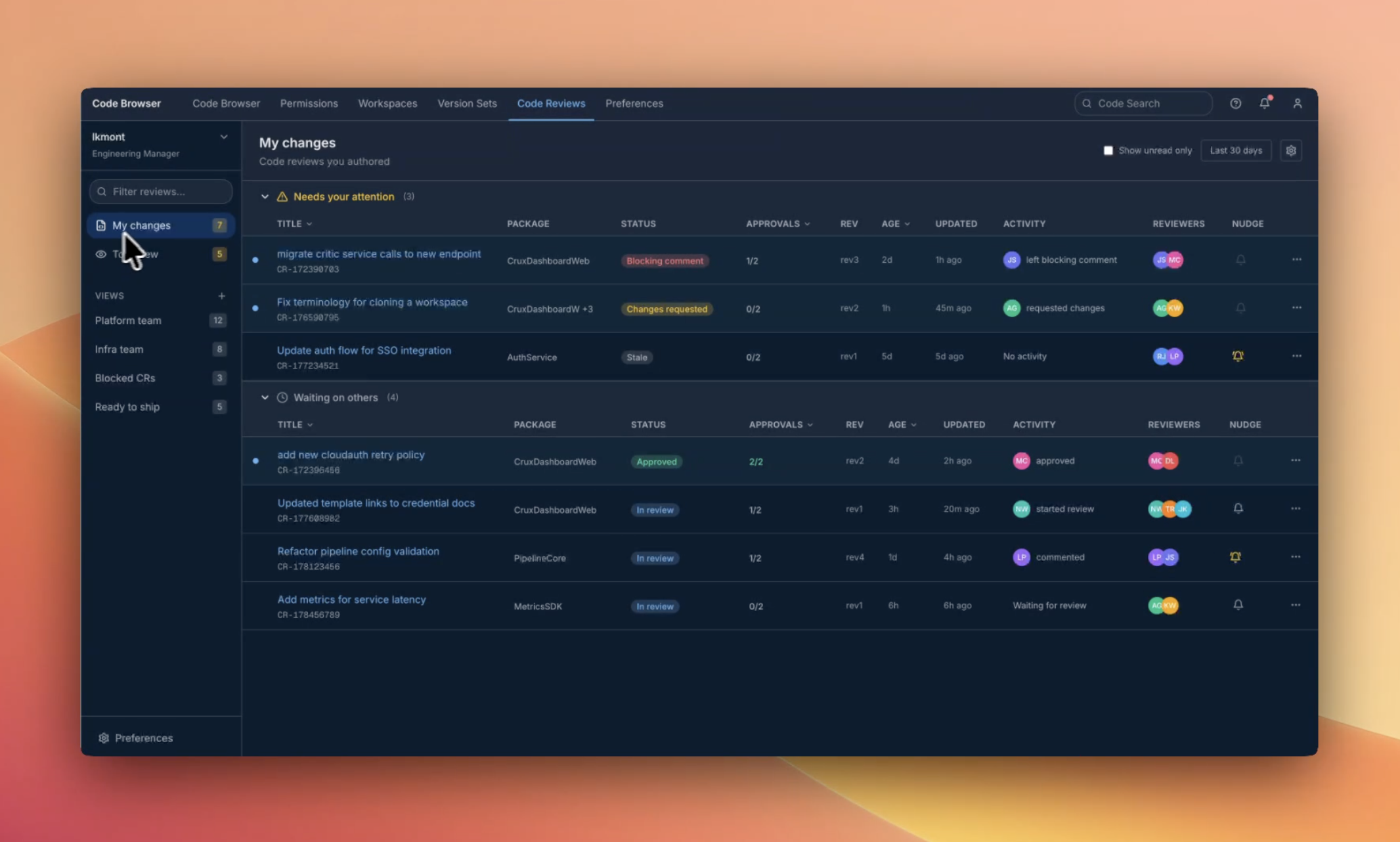Click the Filter reviews input field

pos(160,191)
